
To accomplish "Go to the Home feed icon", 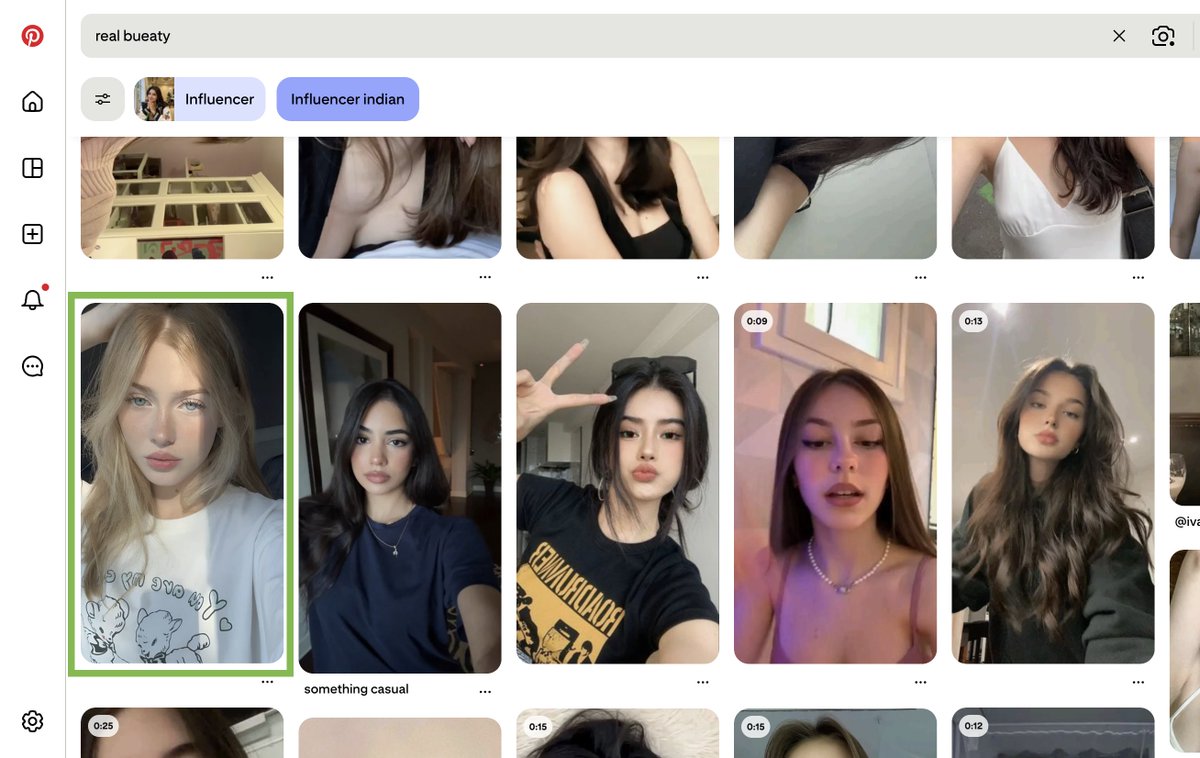I will [33, 102].
